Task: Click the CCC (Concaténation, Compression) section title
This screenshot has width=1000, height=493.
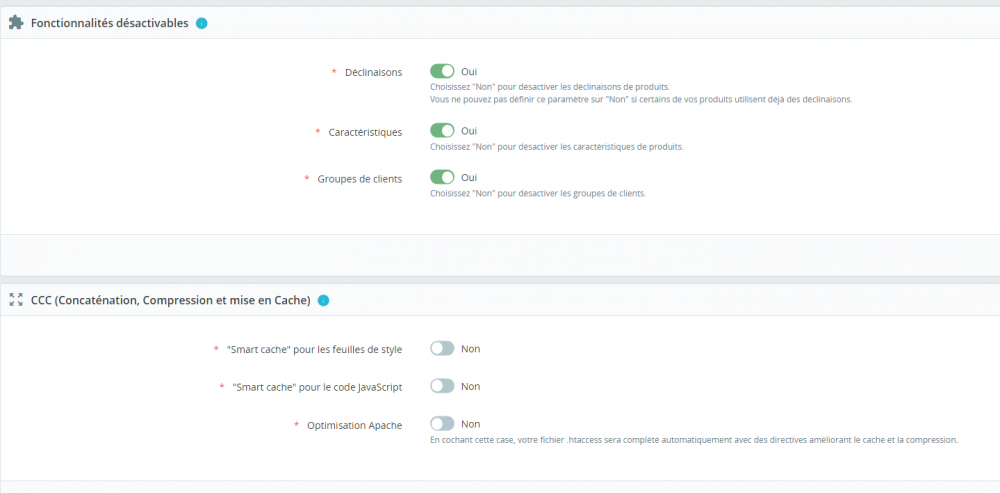Action: pyautogui.click(x=170, y=300)
